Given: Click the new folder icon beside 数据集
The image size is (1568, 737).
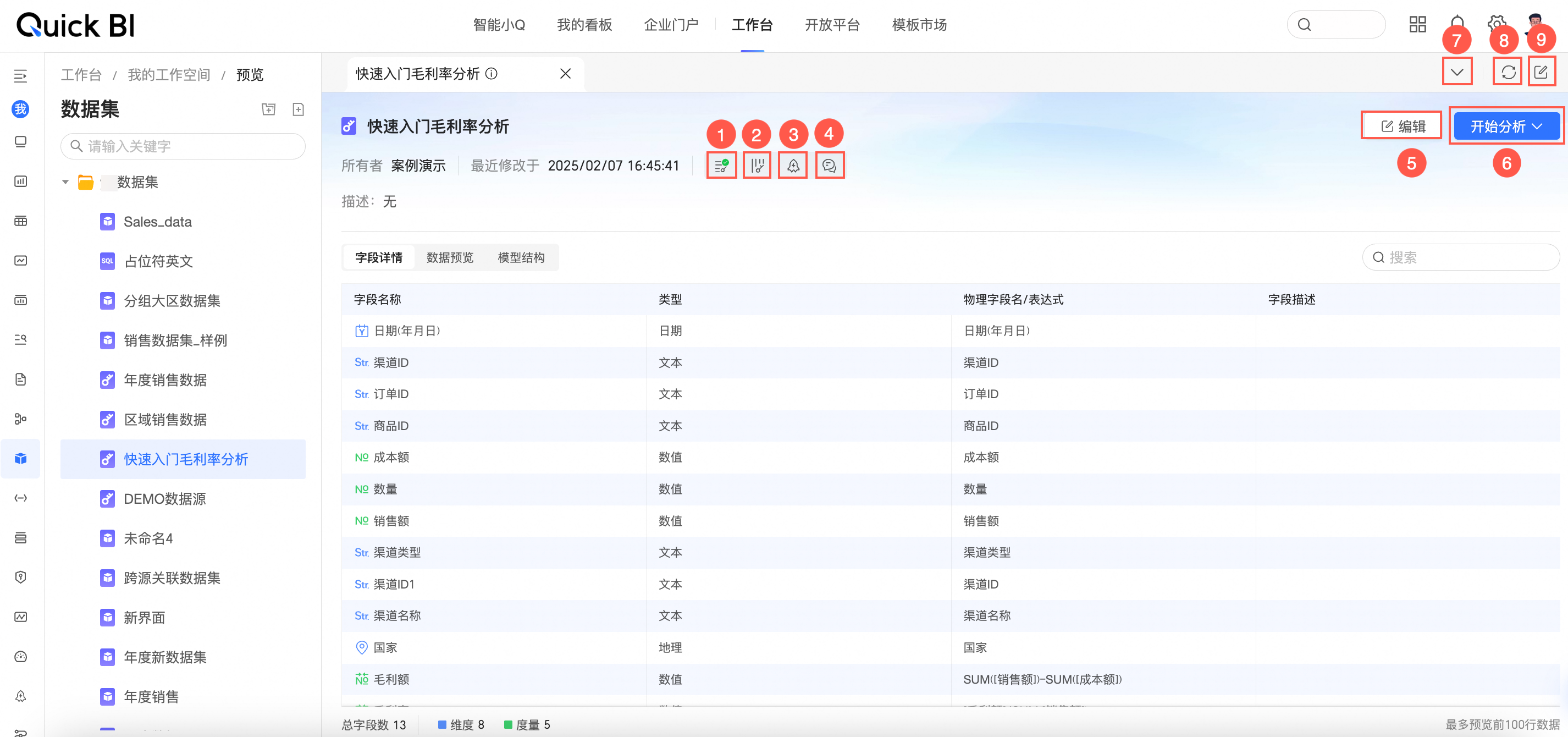Looking at the screenshot, I should point(268,109).
